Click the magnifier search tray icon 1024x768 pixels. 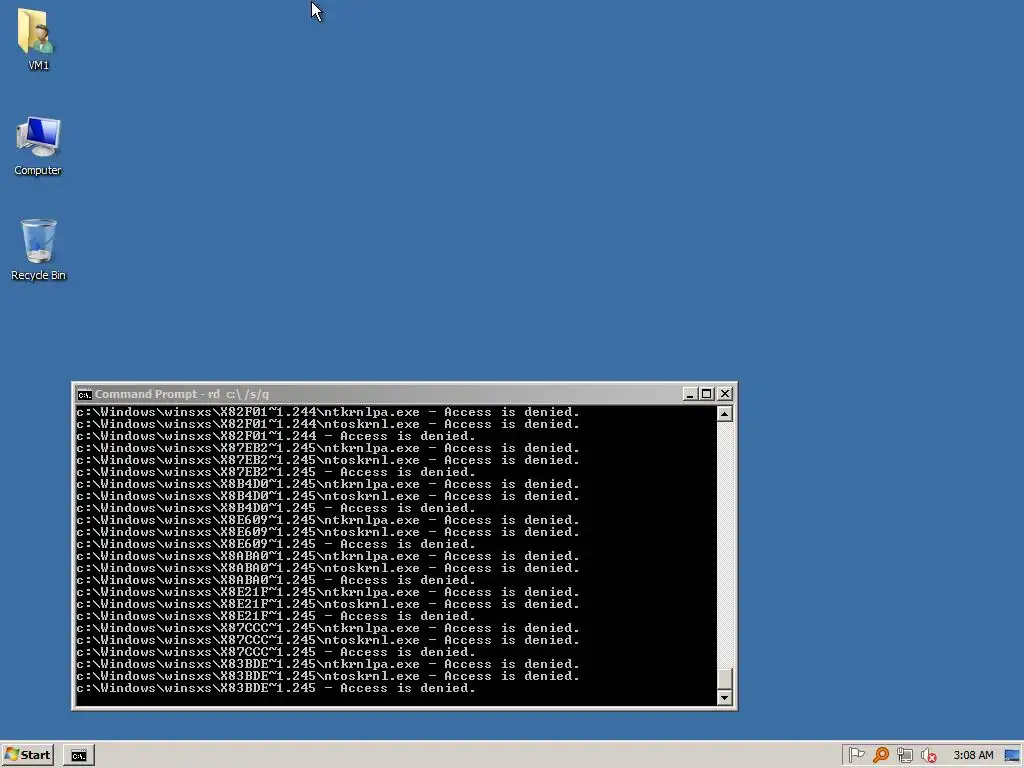881,755
